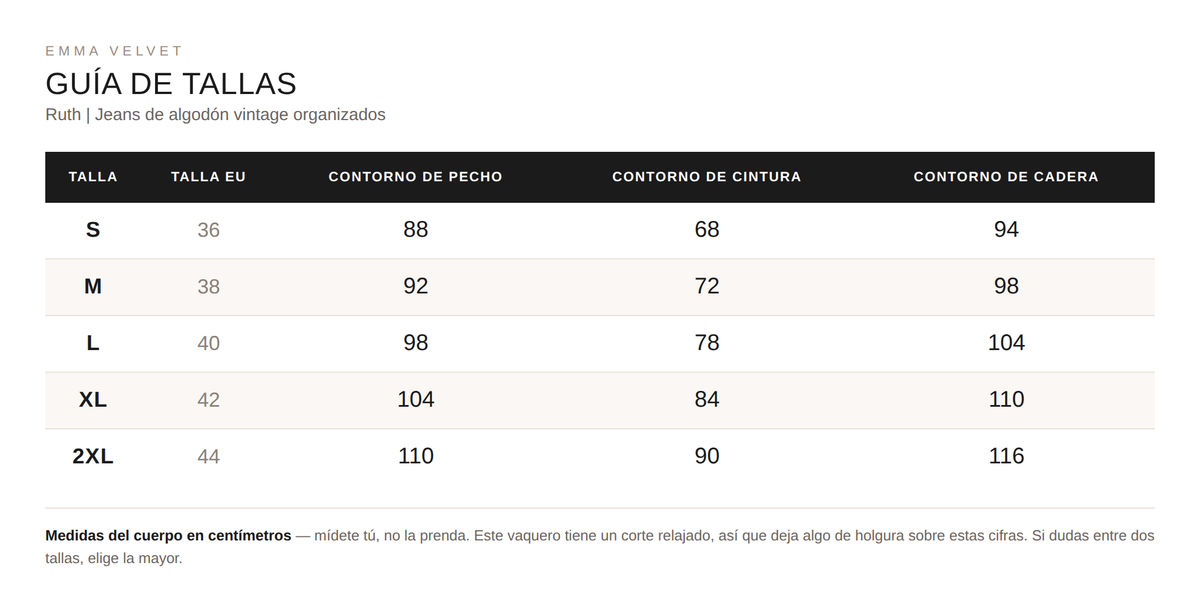Click 'Medidas del cuerpo en centímetros' note
The image size is (1200, 605).
(168, 536)
